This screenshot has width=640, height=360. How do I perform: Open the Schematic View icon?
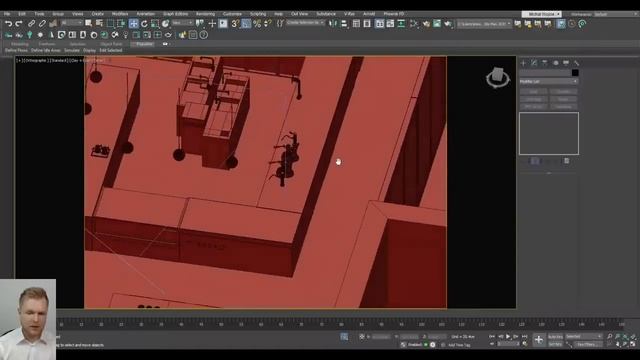pyautogui.click(x=402, y=24)
